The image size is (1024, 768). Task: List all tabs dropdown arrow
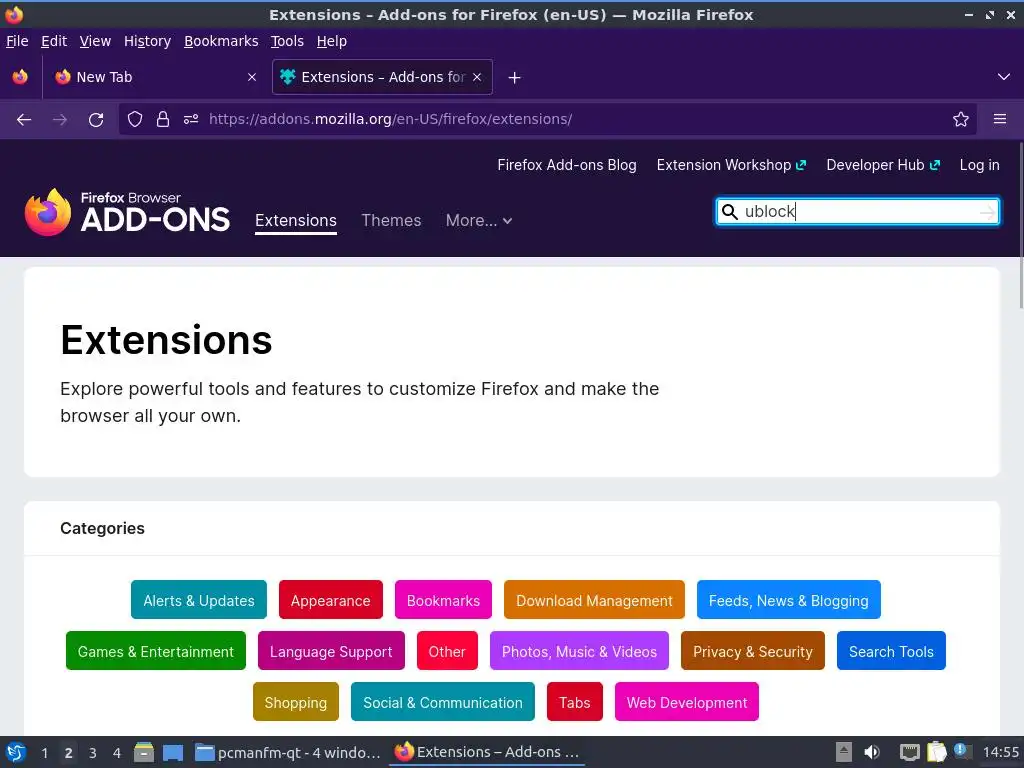pos(1004,77)
